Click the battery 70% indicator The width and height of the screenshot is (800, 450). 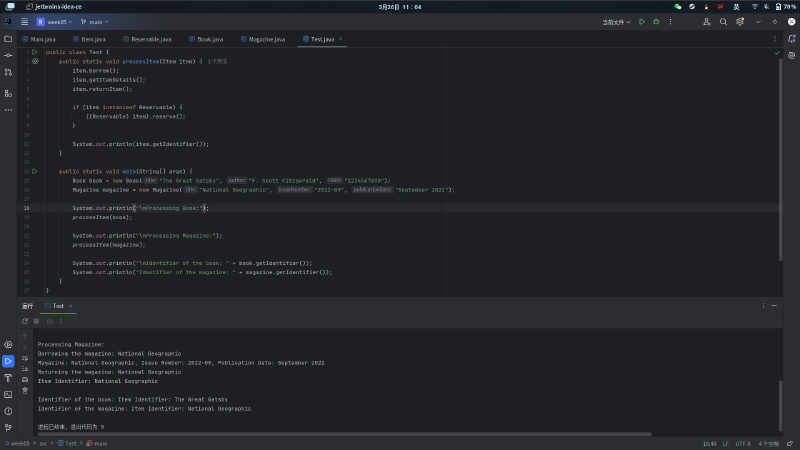[786, 7]
